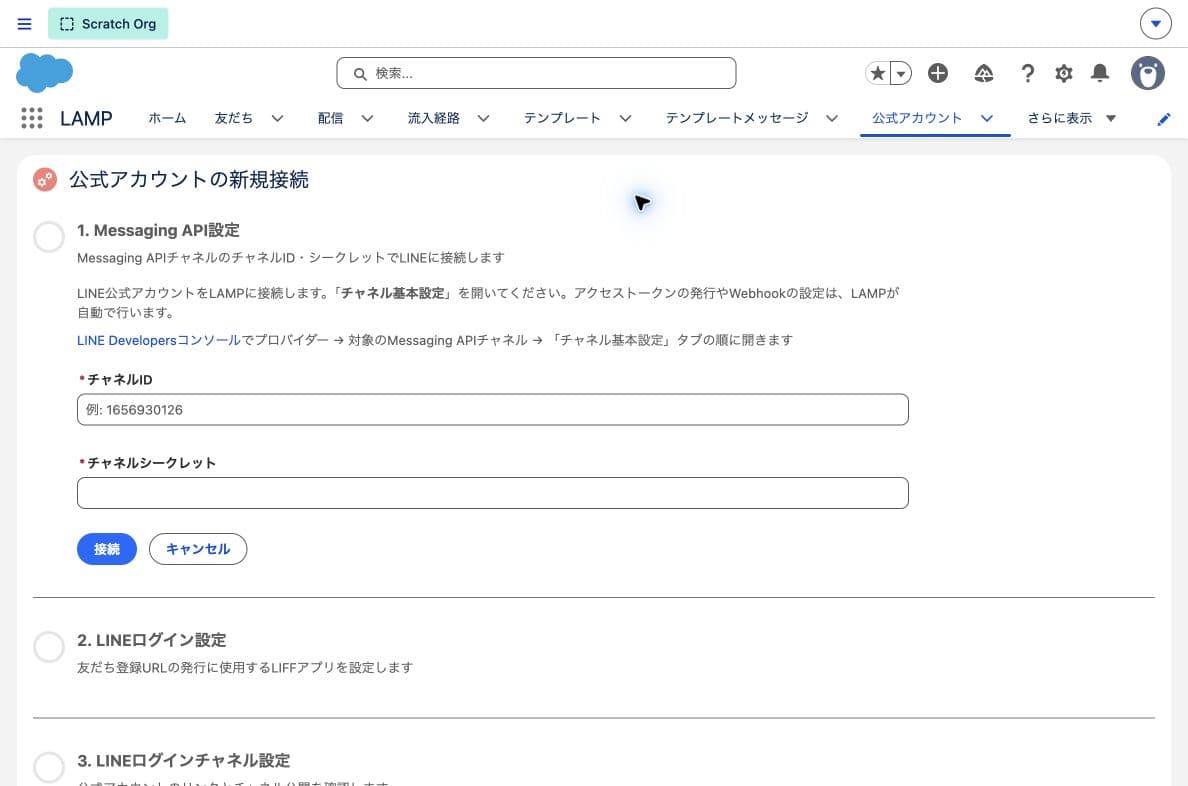Click step 2 LINEログイン設定 circle indicator
This screenshot has width=1188, height=786.
(x=48, y=647)
